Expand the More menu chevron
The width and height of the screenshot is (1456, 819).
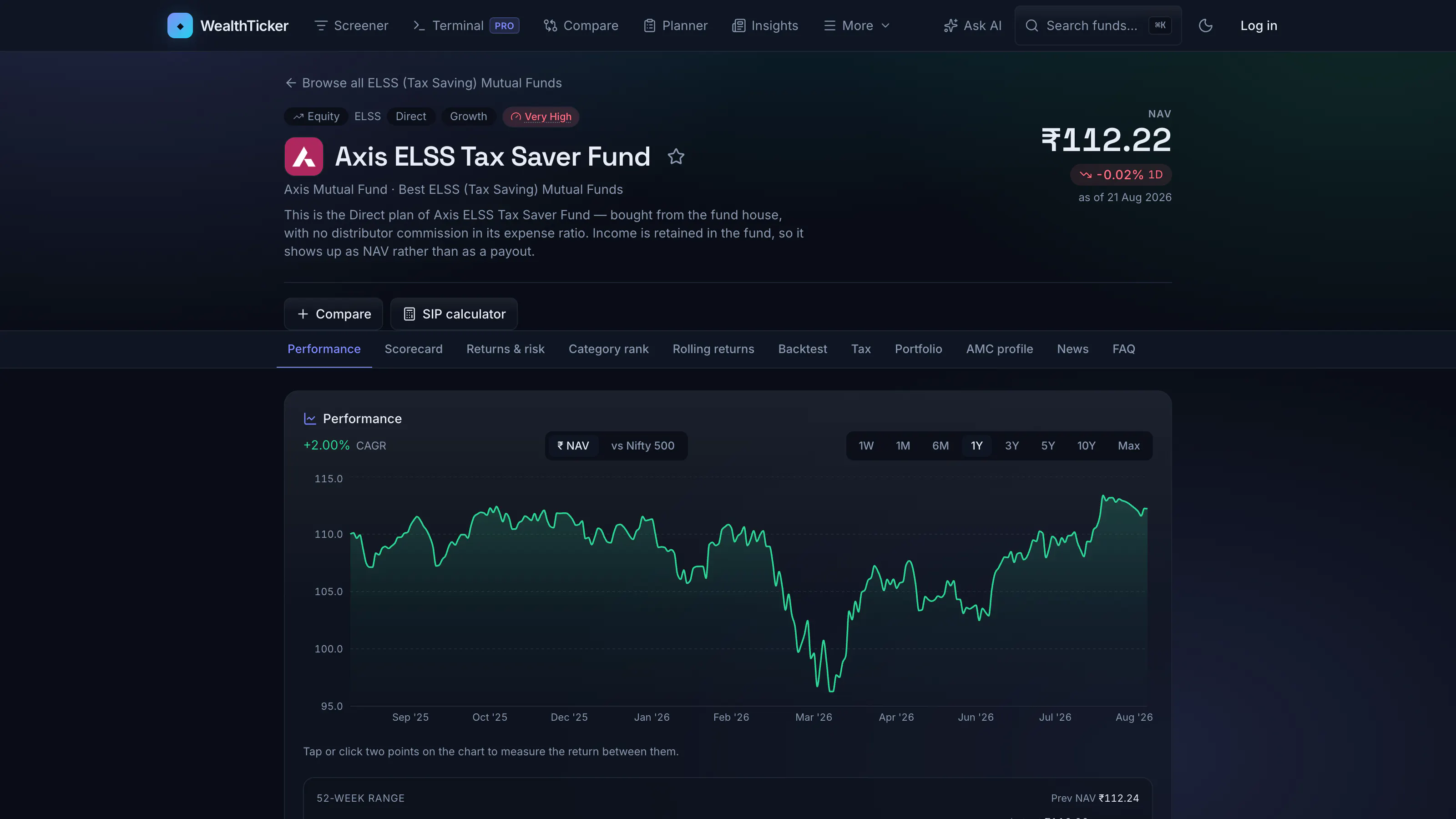click(886, 25)
